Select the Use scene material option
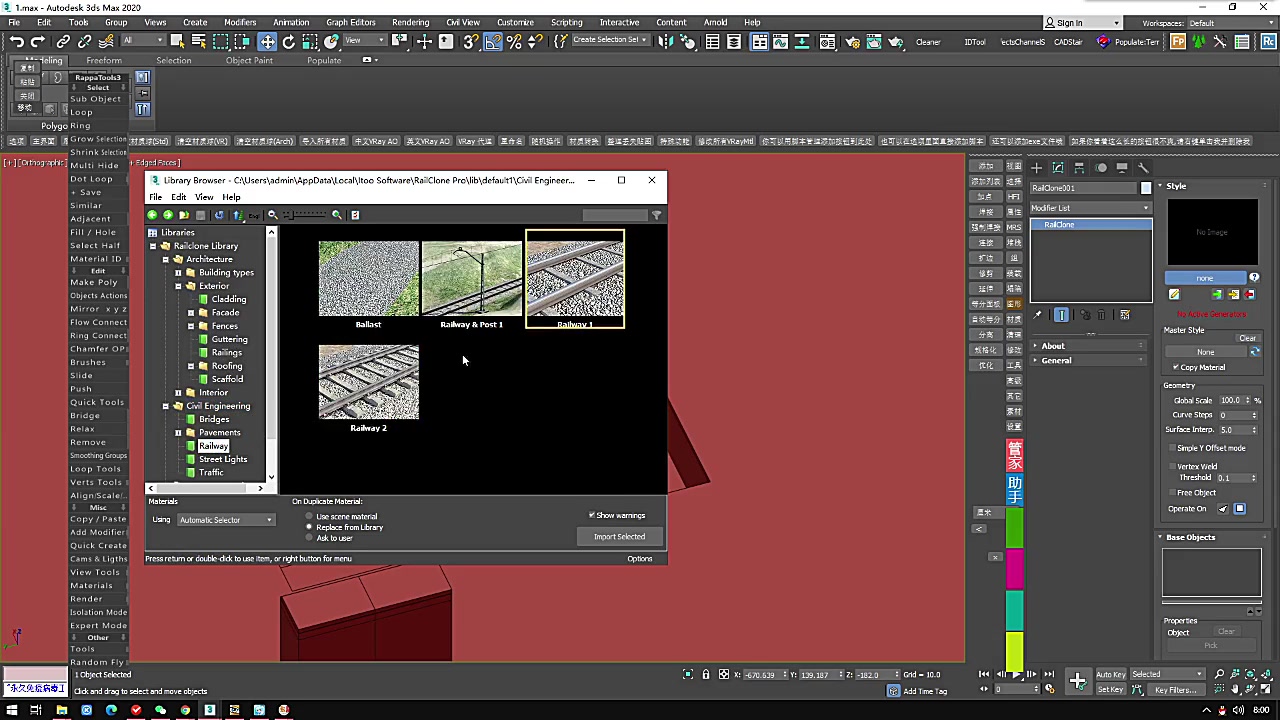 (309, 516)
